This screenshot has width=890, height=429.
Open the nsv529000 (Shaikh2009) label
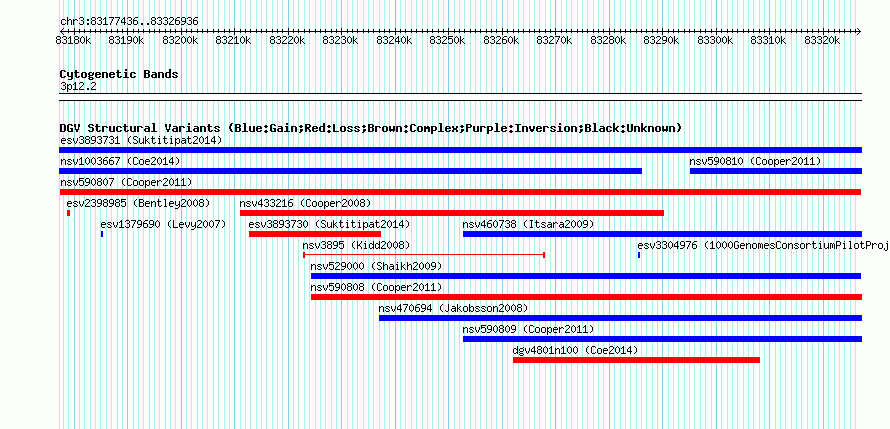pyautogui.click(x=376, y=266)
